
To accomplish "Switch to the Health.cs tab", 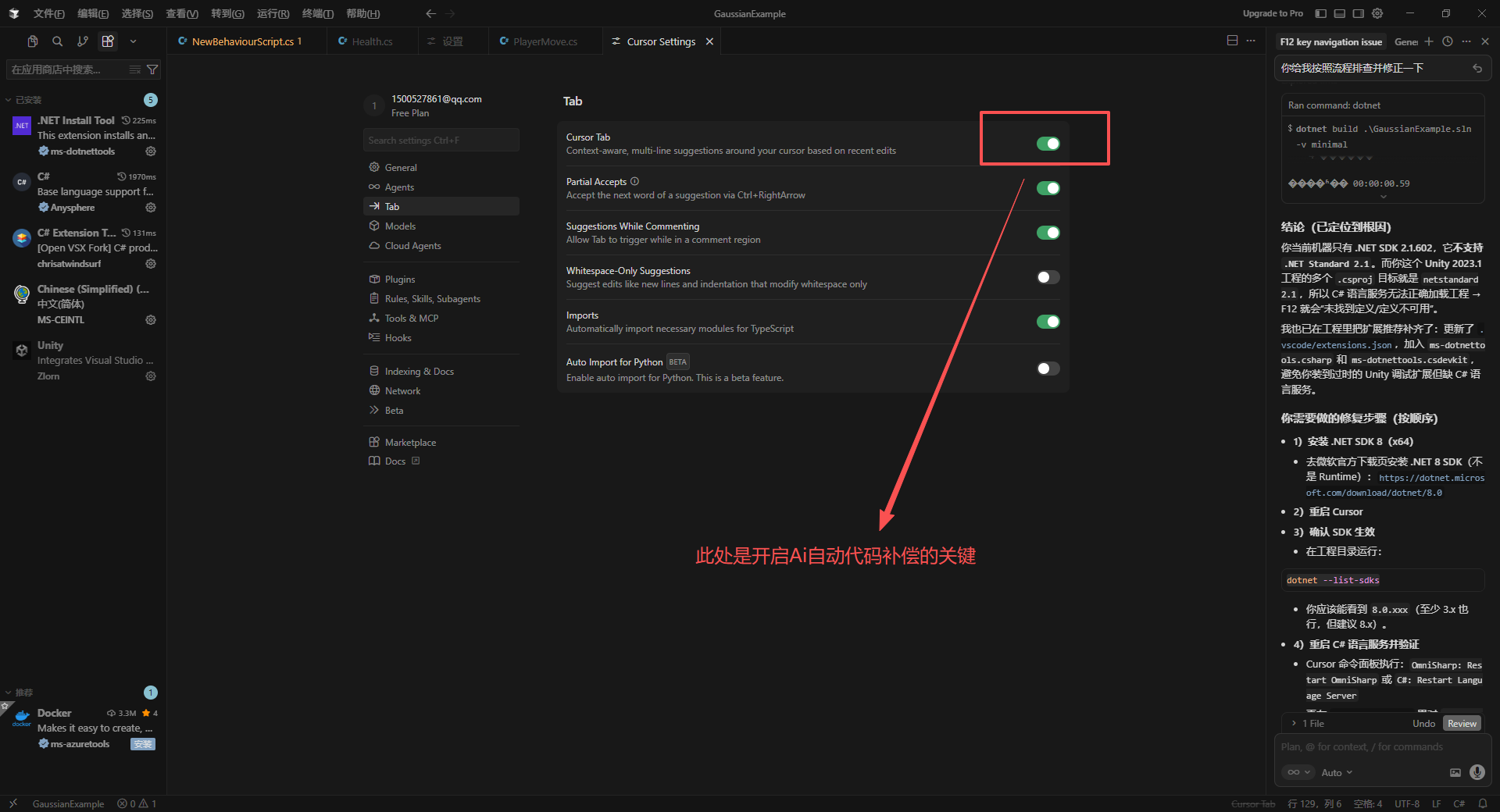I will pyautogui.click(x=372, y=41).
